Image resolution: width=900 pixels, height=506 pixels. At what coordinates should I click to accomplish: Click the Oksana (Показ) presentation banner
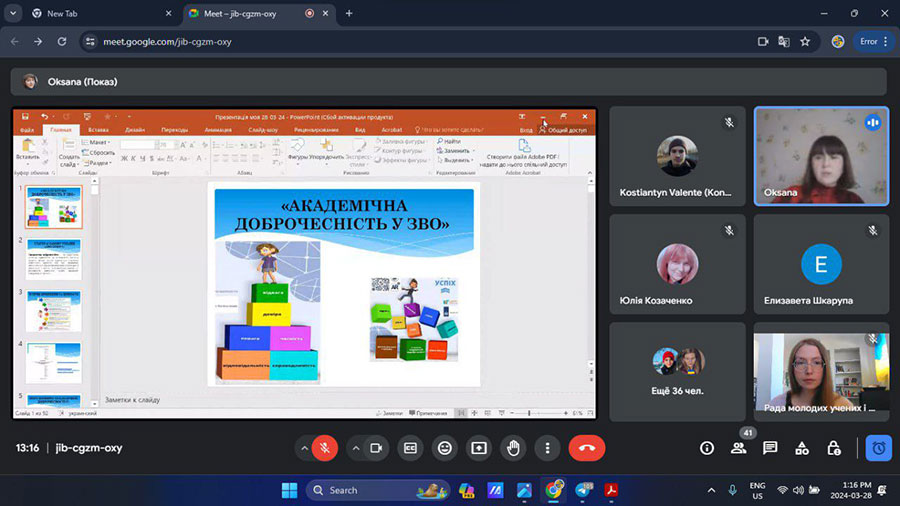pyautogui.click(x=448, y=82)
